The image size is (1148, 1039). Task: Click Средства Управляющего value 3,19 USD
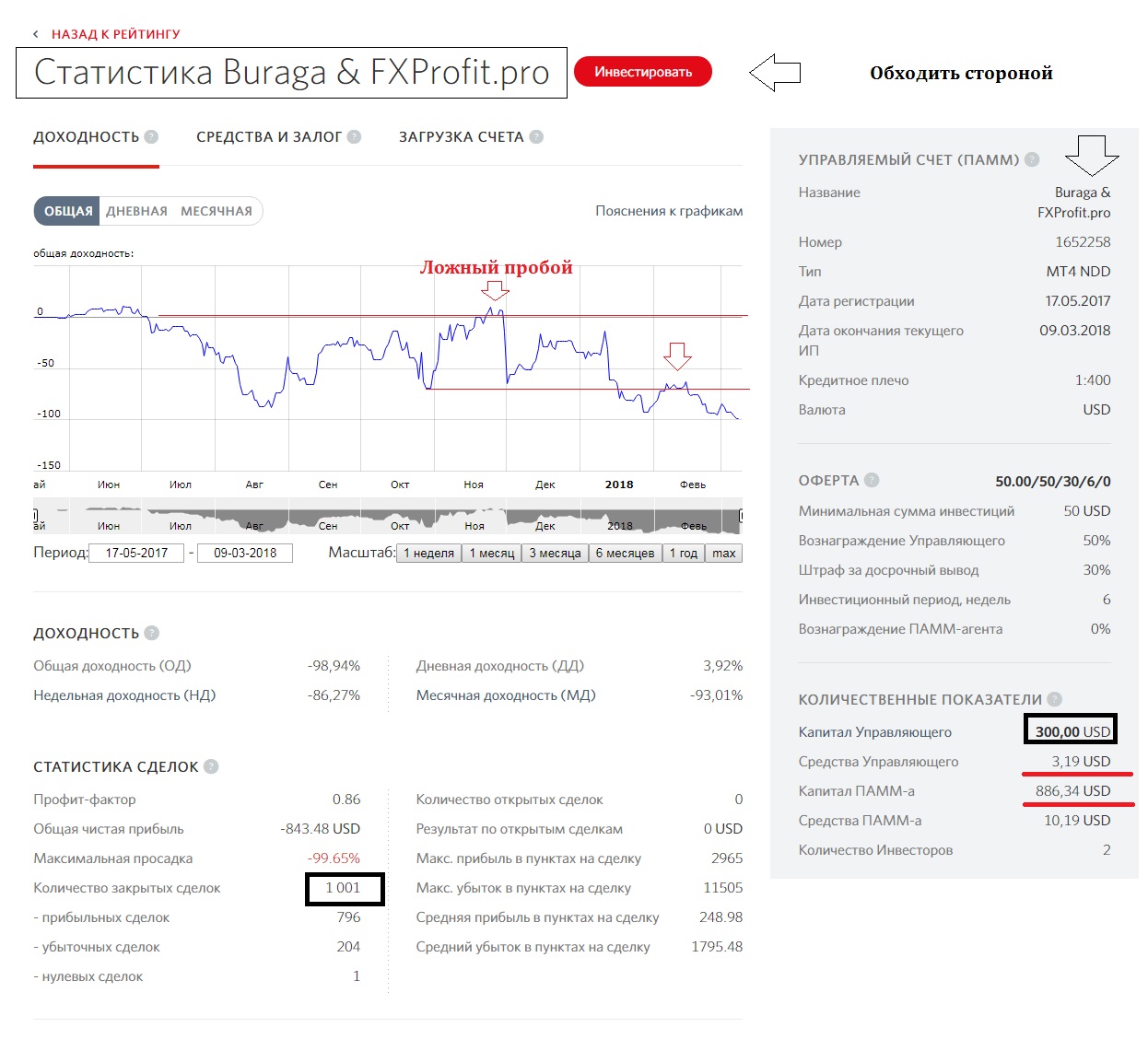click(1081, 762)
